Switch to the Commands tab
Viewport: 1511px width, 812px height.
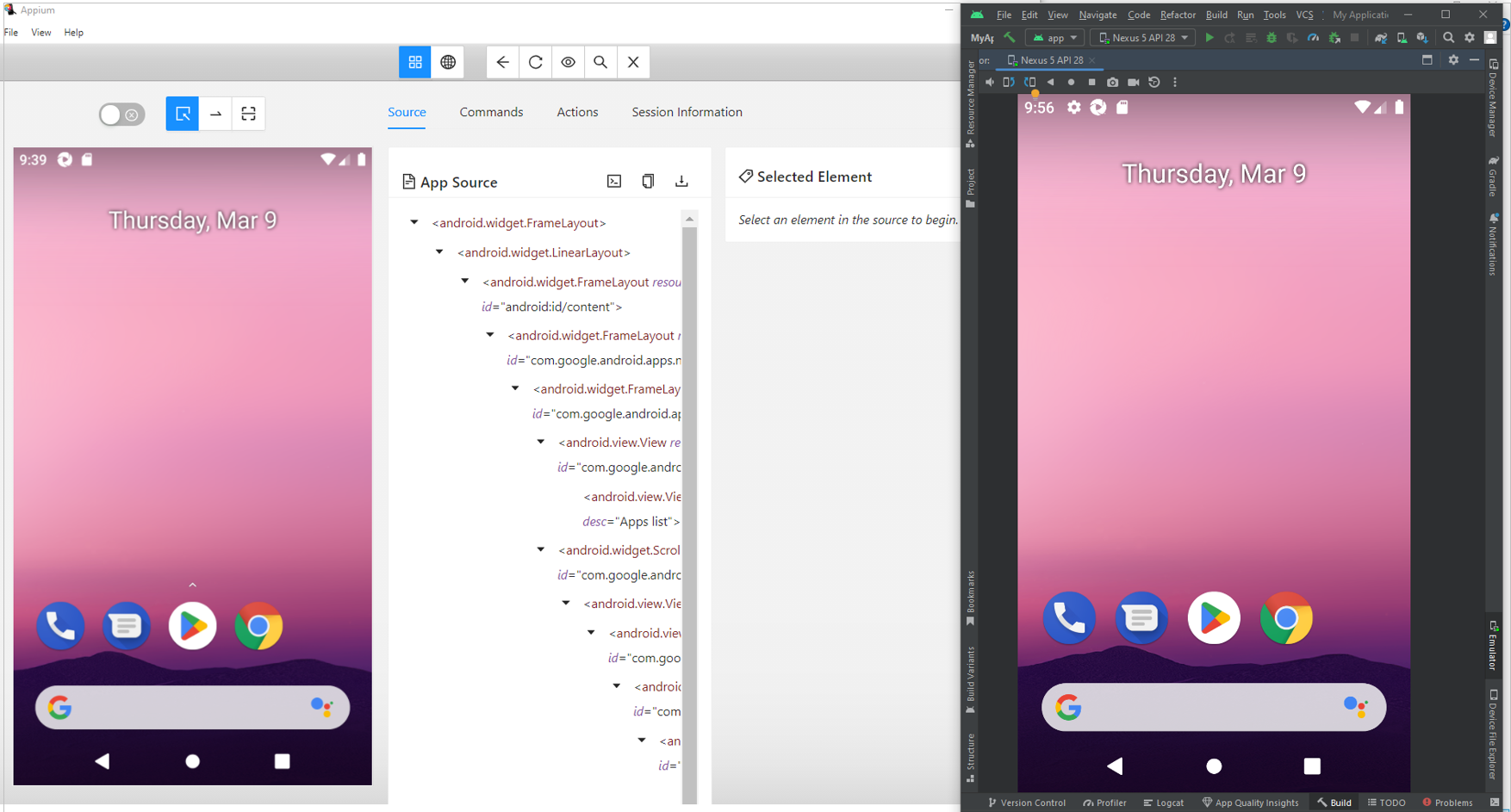coord(491,112)
